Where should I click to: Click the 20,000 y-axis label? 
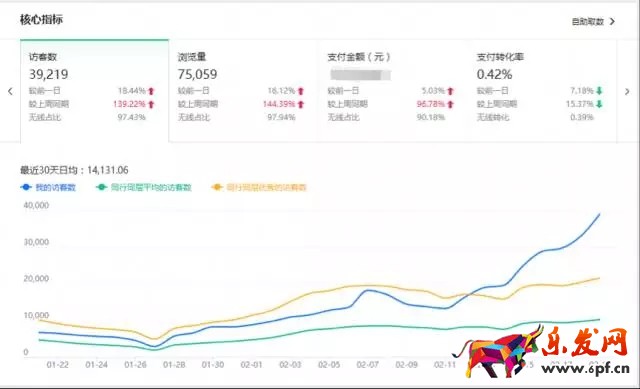click(36, 279)
